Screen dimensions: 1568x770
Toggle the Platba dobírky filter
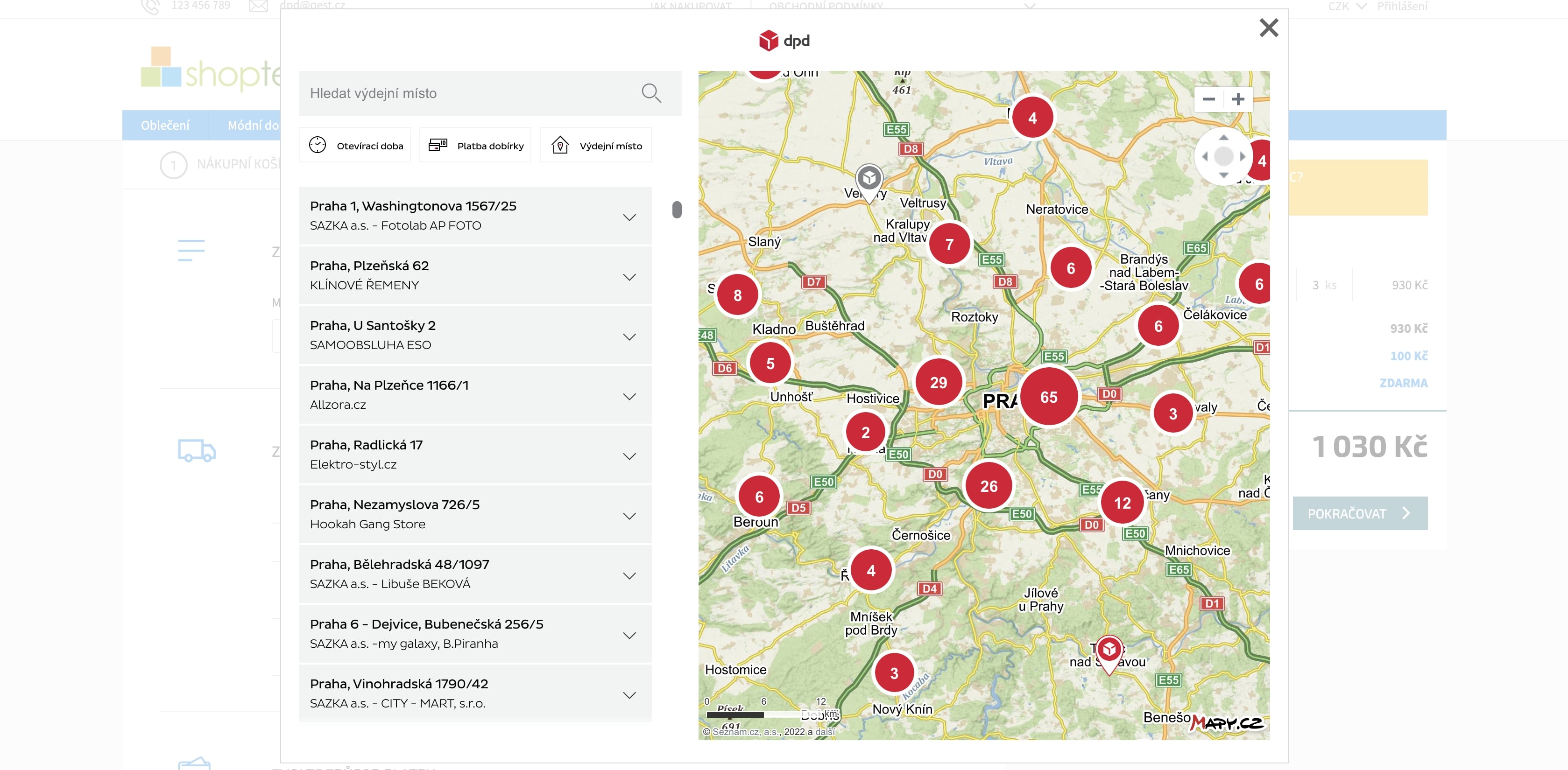(x=475, y=145)
